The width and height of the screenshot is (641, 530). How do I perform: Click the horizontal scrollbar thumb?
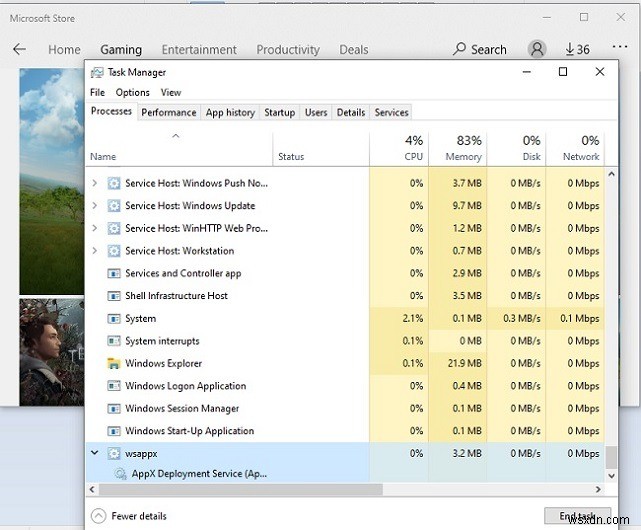(x=240, y=489)
